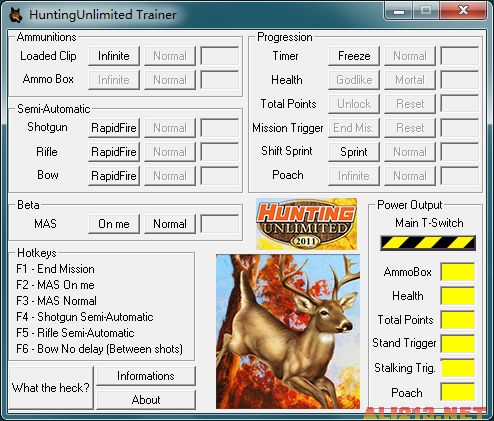Click the Total Points status field in Progression

point(459,104)
